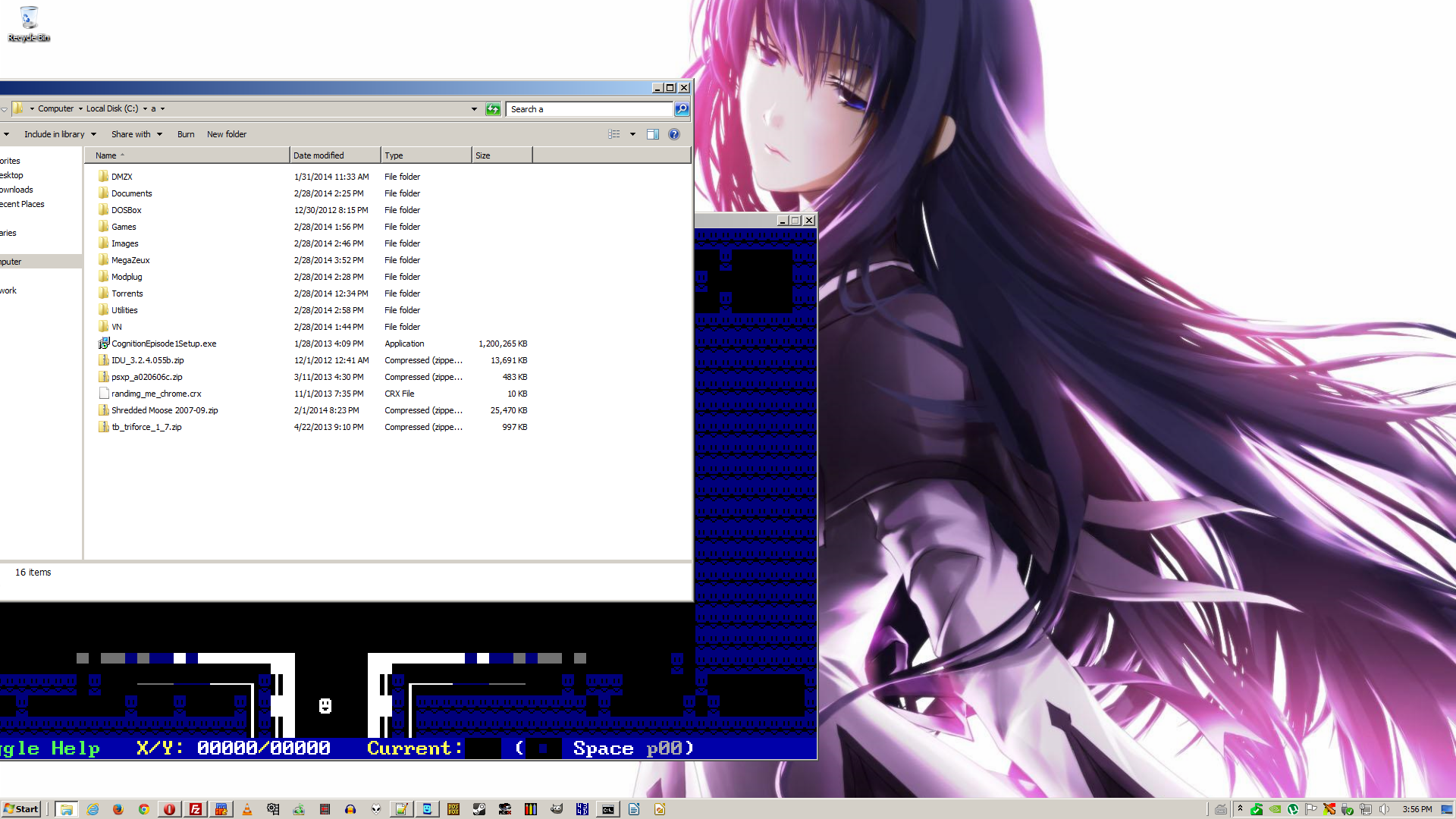The width and height of the screenshot is (1456, 819).
Task: Launch GIMP from the taskbar
Action: point(557,809)
